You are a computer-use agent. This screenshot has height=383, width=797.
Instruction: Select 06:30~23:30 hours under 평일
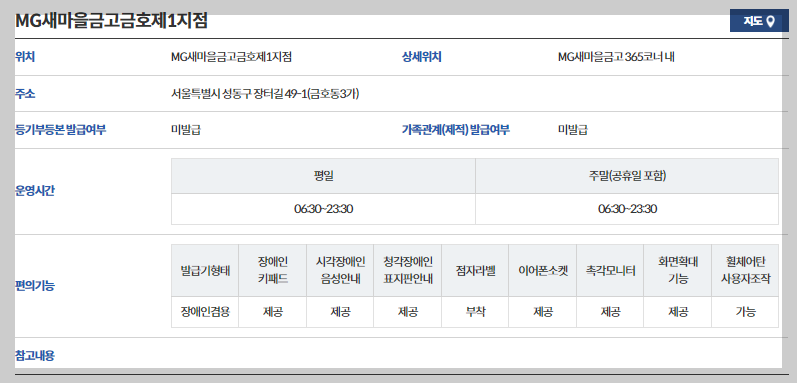[x=323, y=209]
